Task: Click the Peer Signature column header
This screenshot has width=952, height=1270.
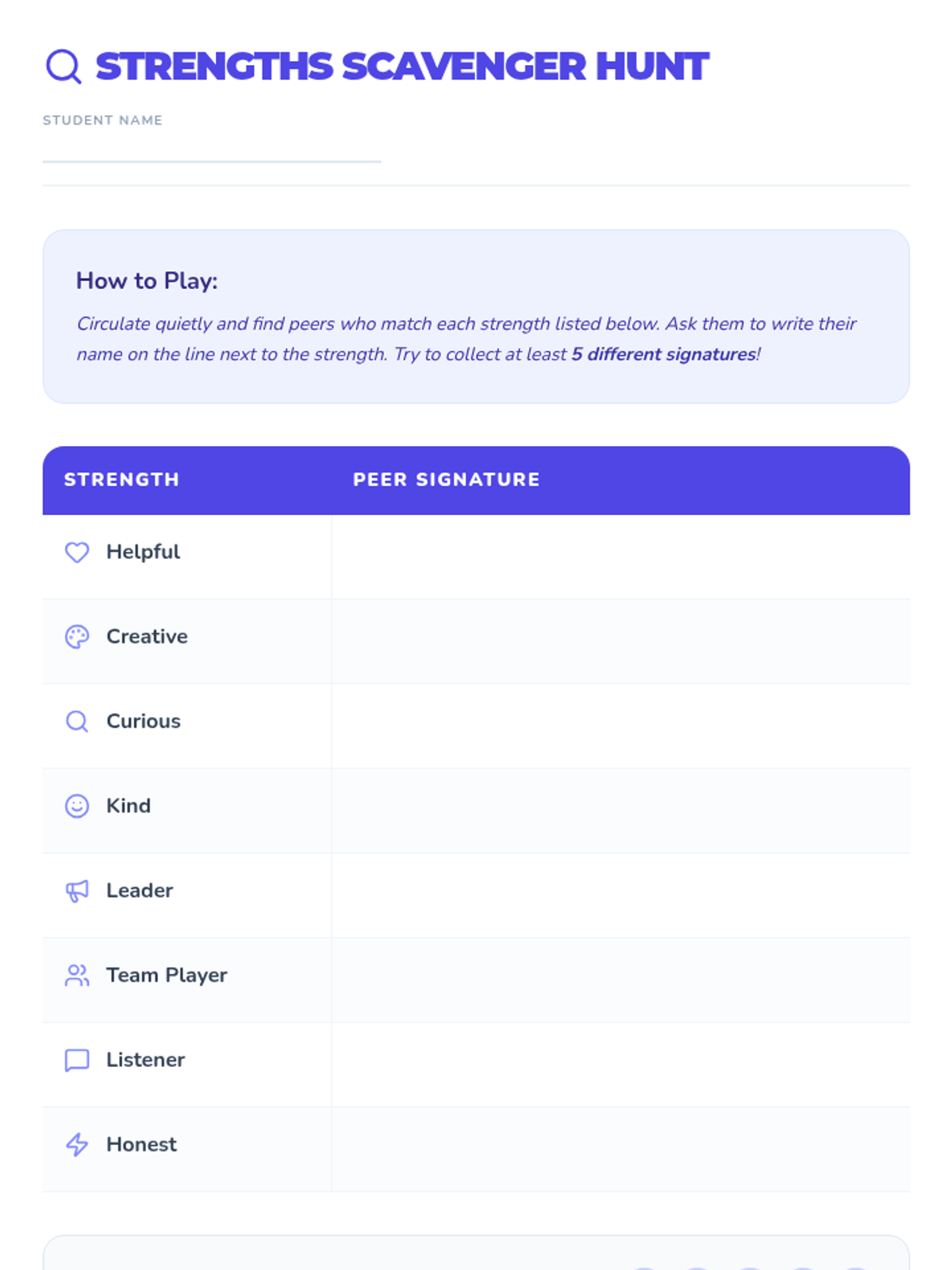Action: (446, 479)
